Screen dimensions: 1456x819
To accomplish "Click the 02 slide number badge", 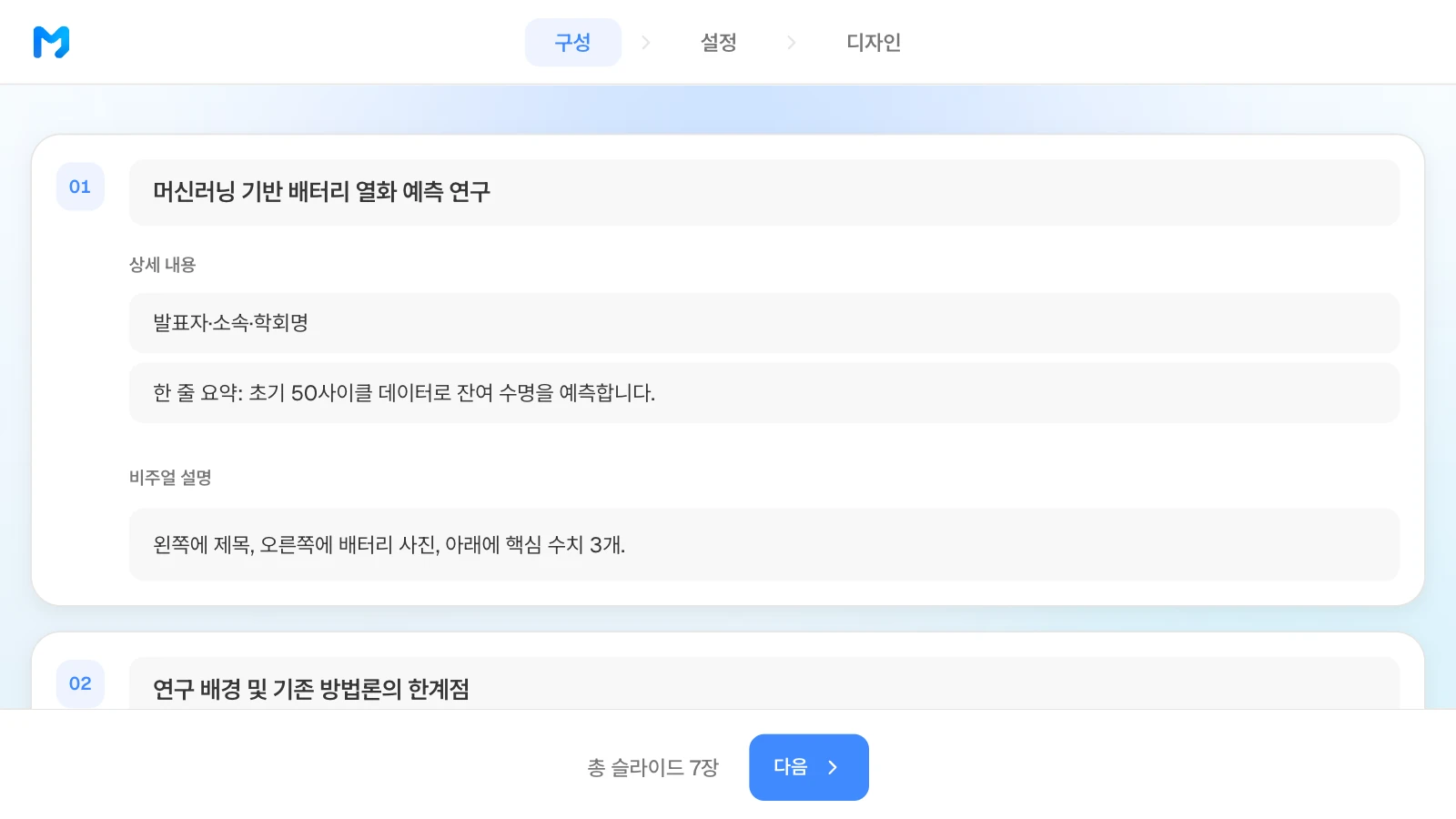I will pos(80,683).
